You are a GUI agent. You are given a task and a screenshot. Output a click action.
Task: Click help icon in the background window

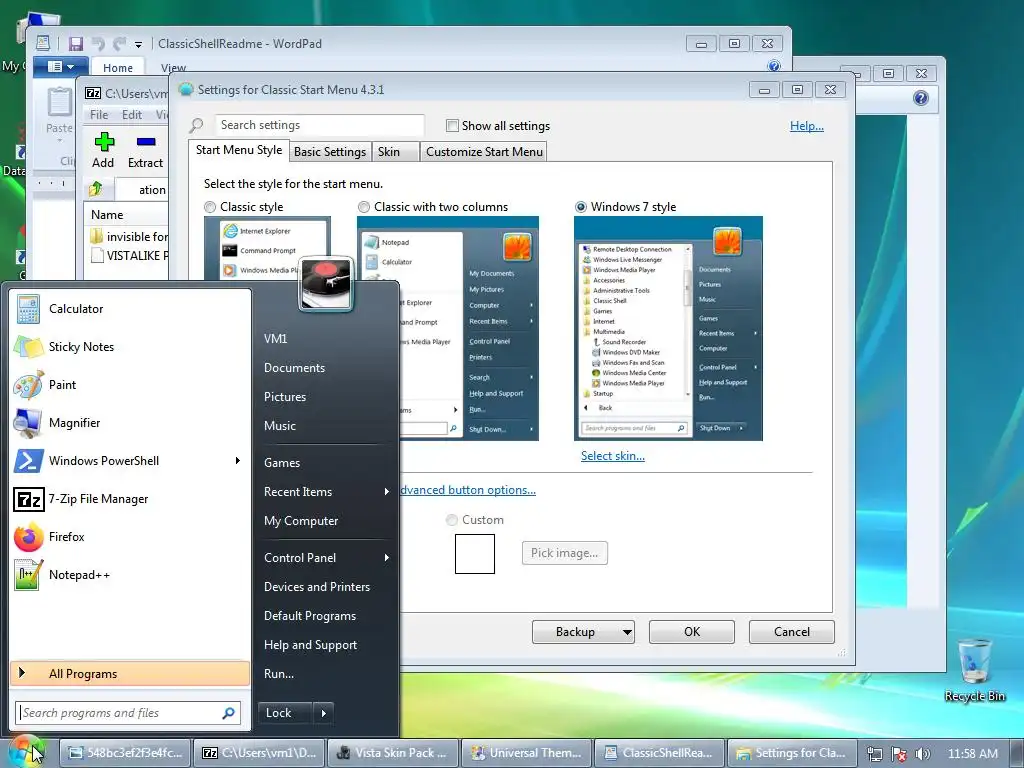(921, 98)
